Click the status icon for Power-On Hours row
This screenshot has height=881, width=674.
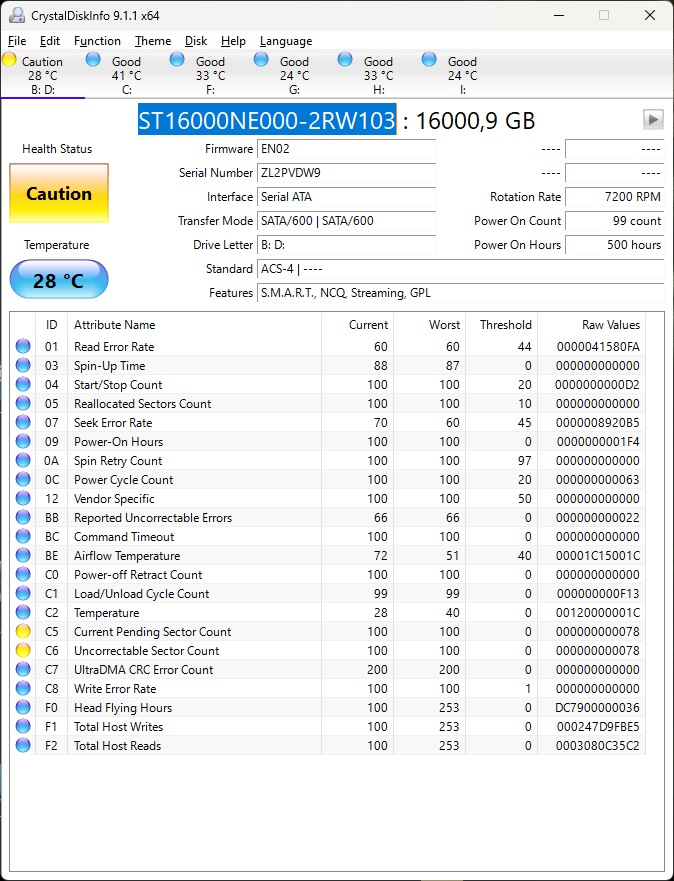tap(23, 442)
